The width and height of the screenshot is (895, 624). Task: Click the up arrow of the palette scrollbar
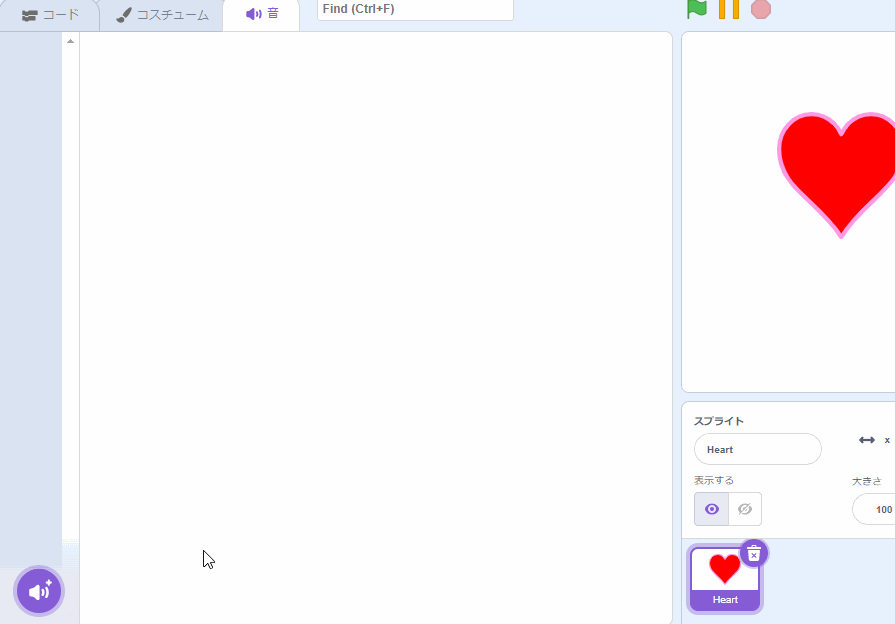69,40
